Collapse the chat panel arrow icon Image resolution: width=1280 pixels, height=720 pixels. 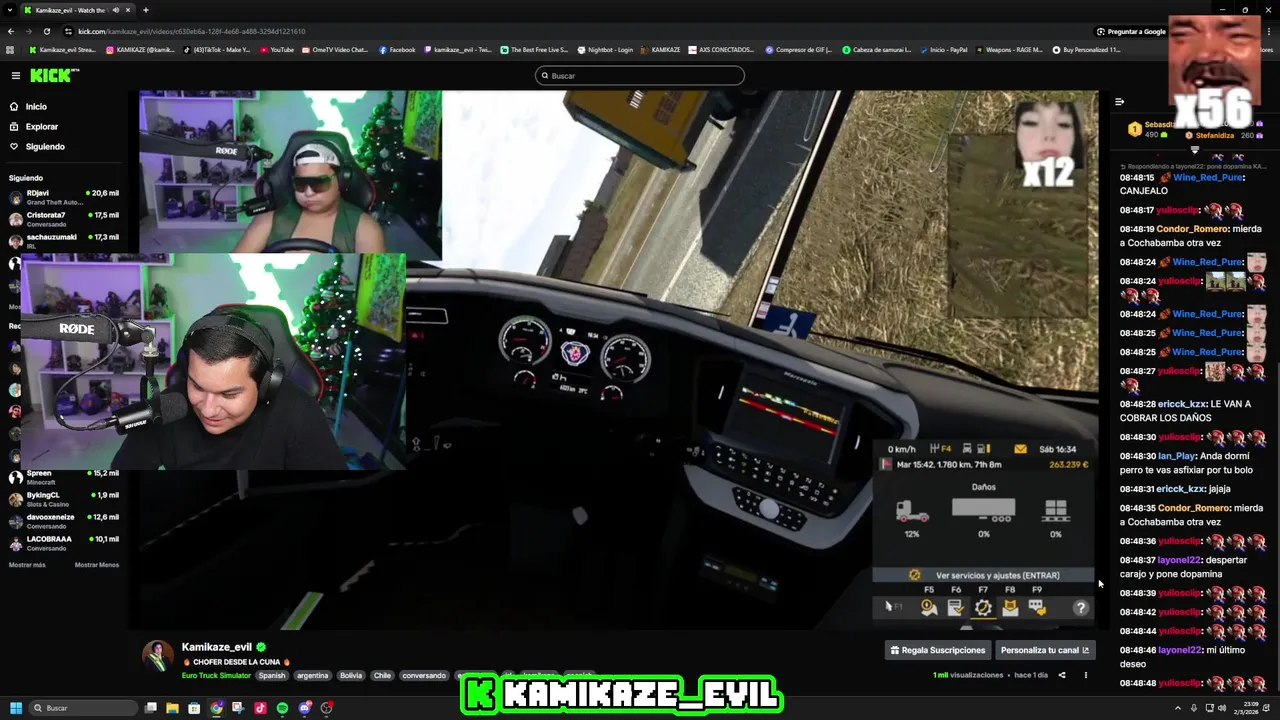(x=1119, y=102)
